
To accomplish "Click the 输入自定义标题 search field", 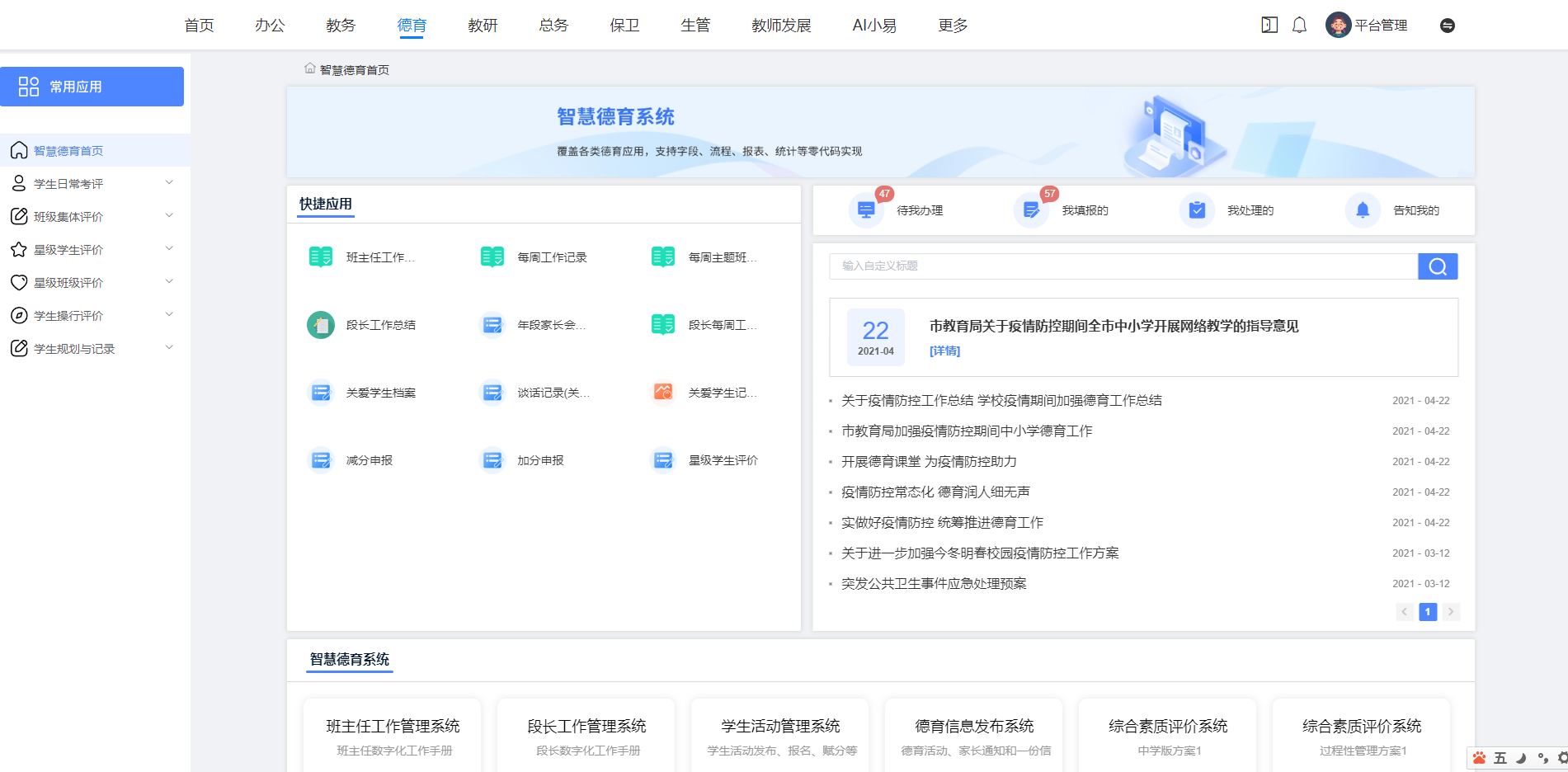I will pyautogui.click(x=1123, y=266).
